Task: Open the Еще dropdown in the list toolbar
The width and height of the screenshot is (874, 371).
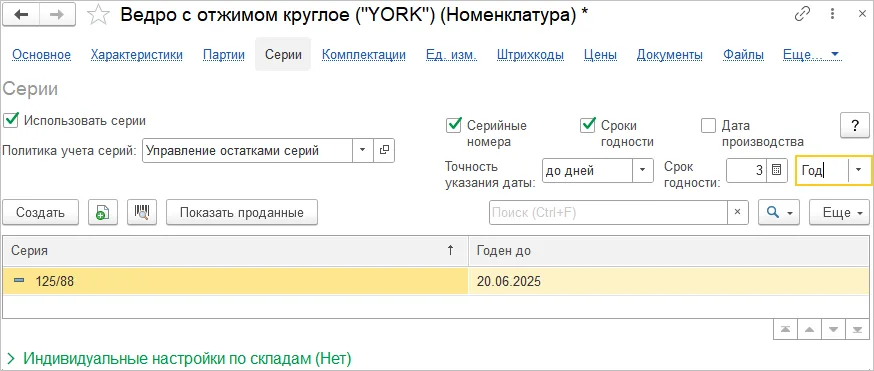Action: (839, 213)
